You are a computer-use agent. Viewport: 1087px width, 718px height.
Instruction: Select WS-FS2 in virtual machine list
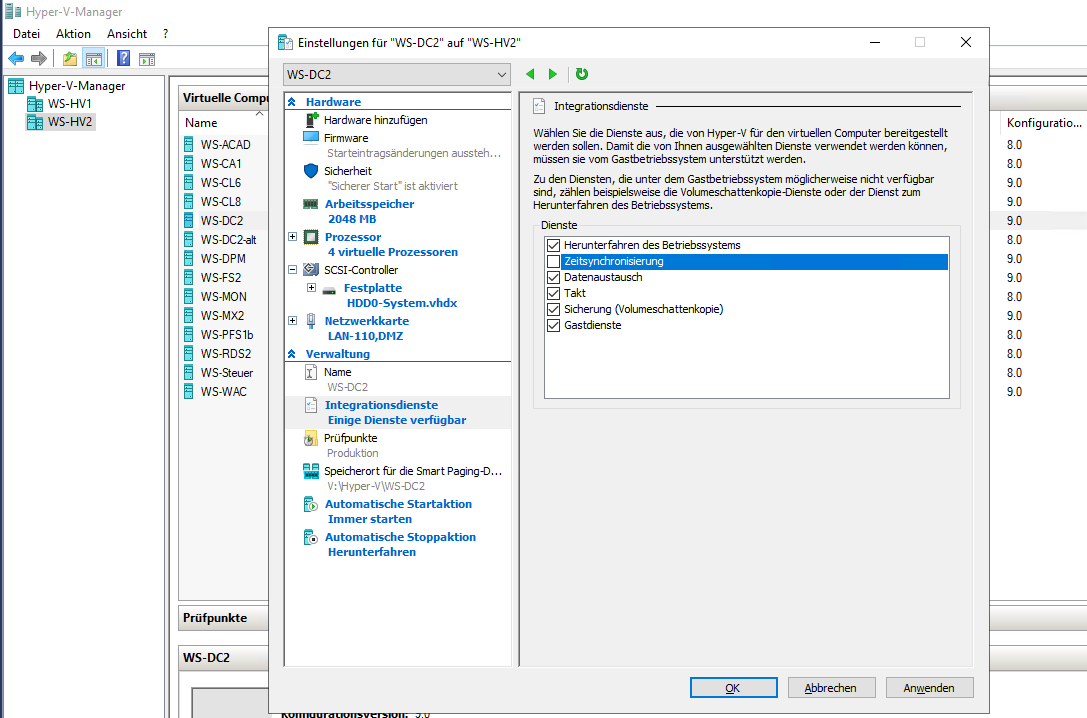pos(220,277)
